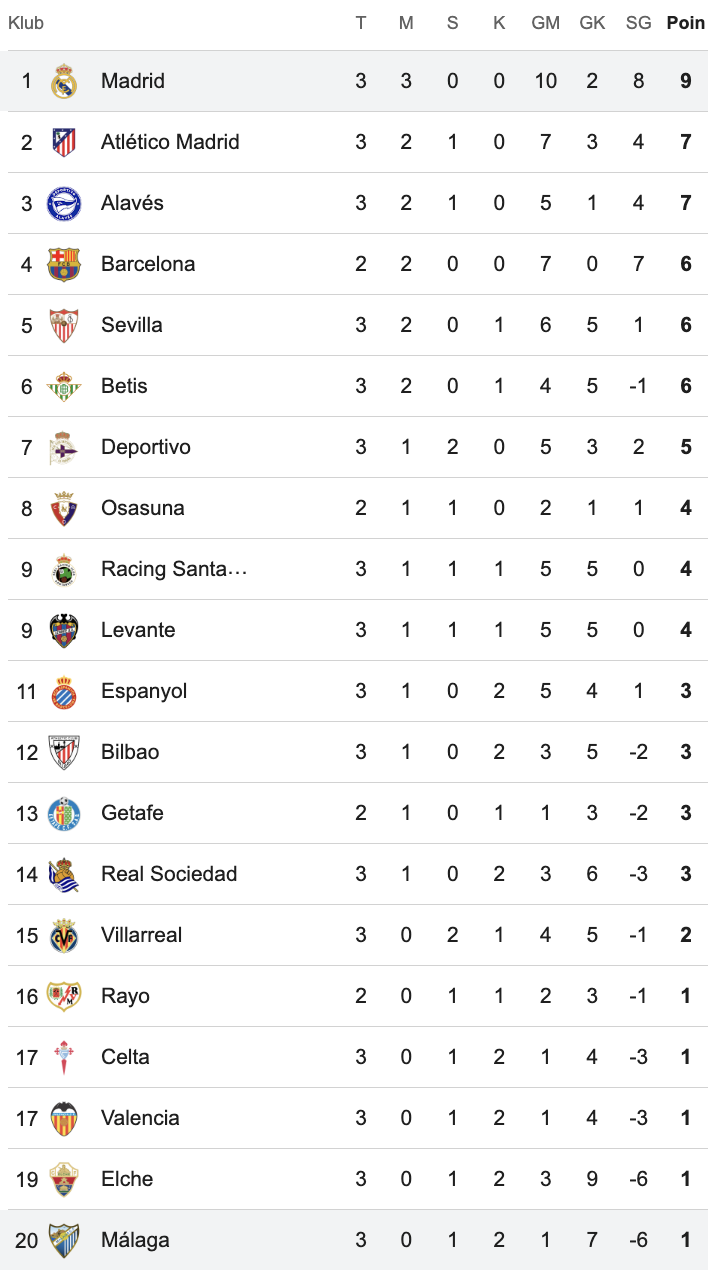The height and width of the screenshot is (1274, 708).
Task: Click the Valencia club crest
Action: click(x=64, y=1118)
